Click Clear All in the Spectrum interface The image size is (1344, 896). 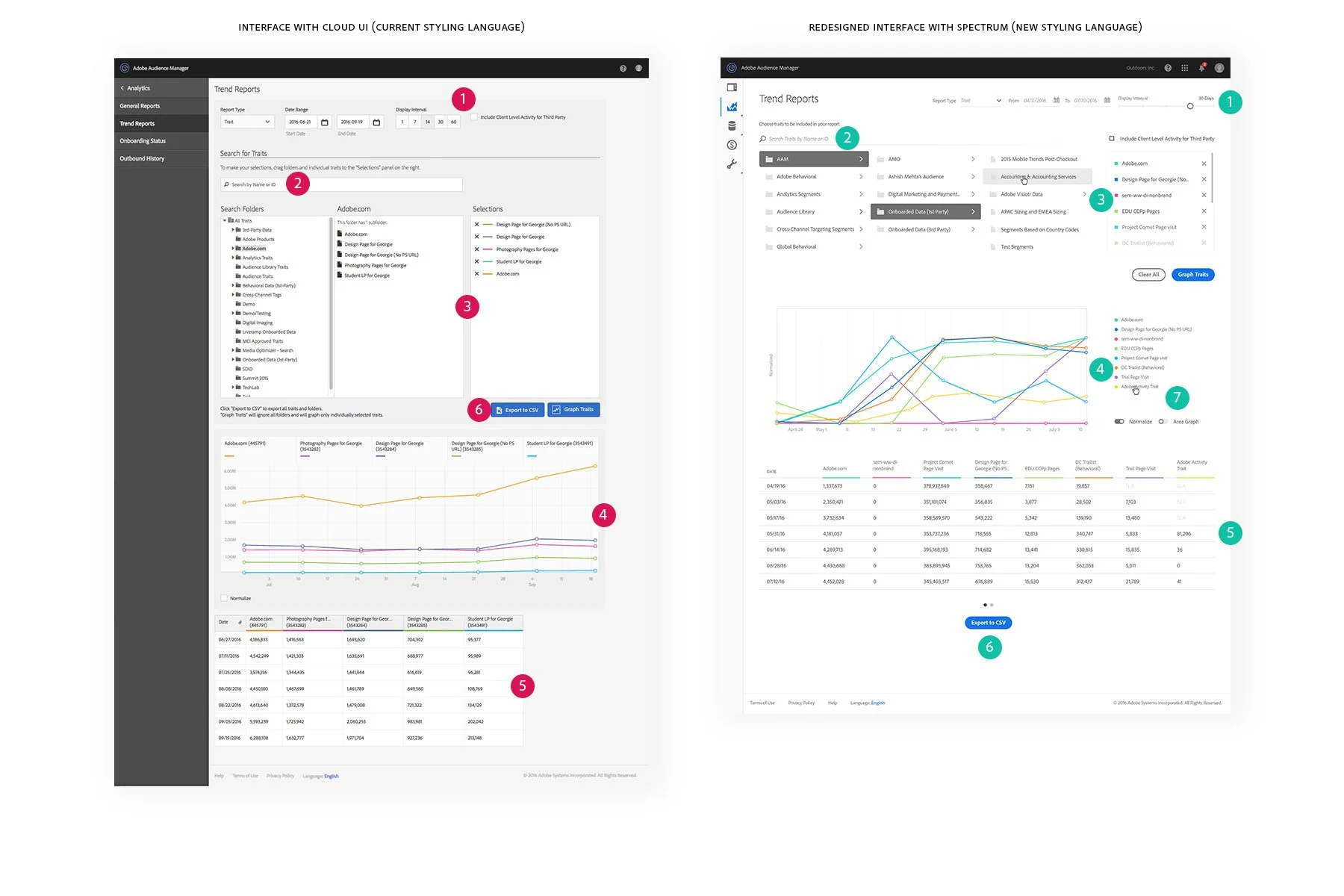pos(1149,275)
